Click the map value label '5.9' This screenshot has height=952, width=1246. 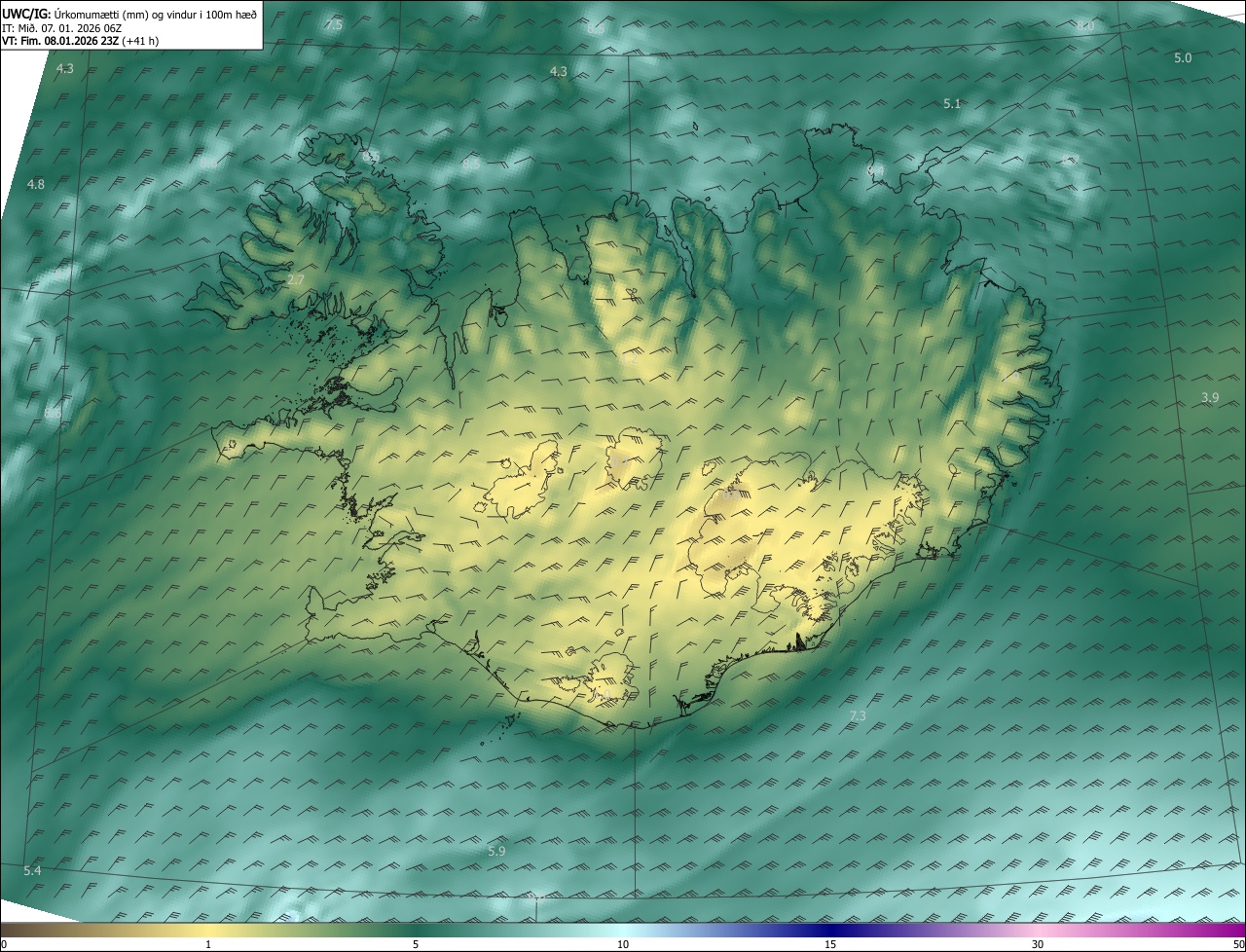pos(496,851)
